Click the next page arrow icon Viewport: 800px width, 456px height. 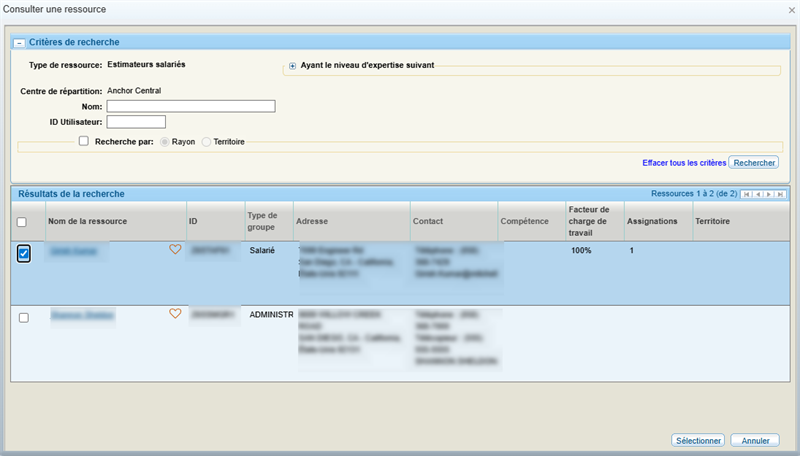click(x=769, y=194)
